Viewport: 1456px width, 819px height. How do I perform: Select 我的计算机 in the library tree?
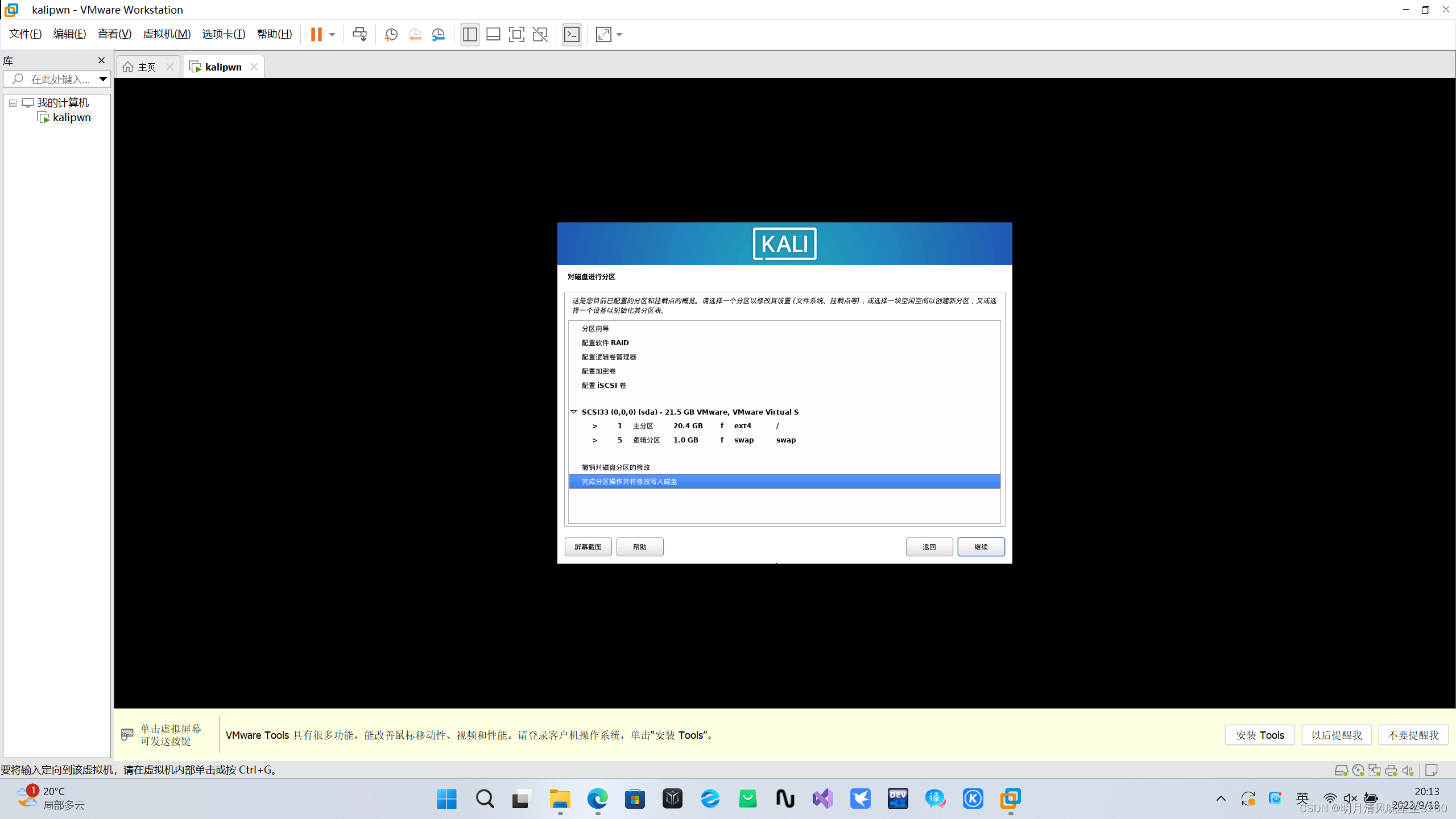63,103
